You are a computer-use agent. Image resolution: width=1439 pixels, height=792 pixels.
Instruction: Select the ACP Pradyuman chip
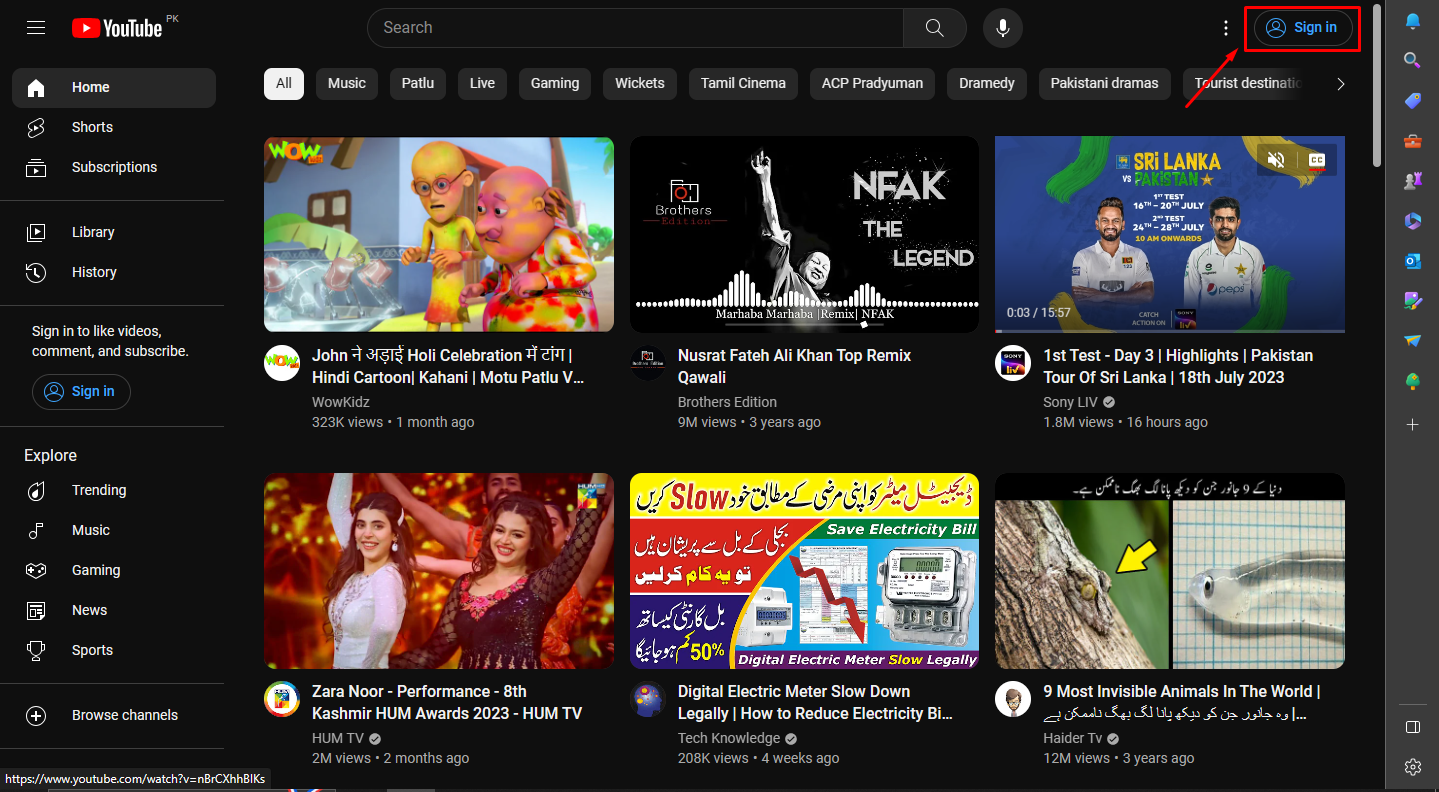872,83
